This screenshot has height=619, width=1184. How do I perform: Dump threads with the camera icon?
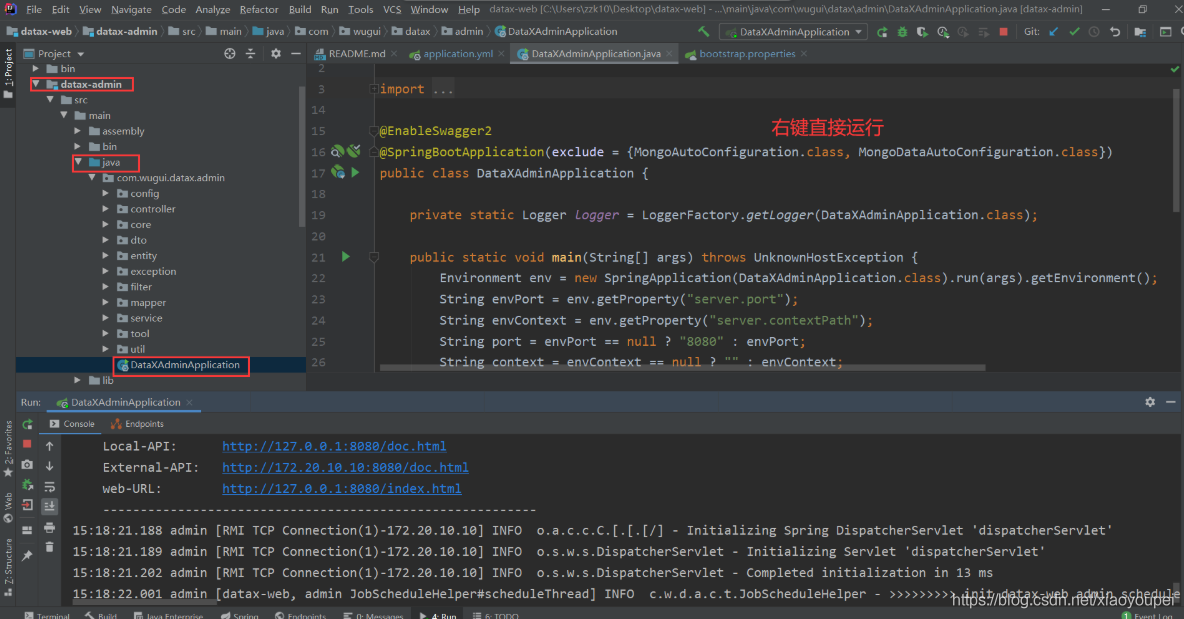tap(27, 464)
